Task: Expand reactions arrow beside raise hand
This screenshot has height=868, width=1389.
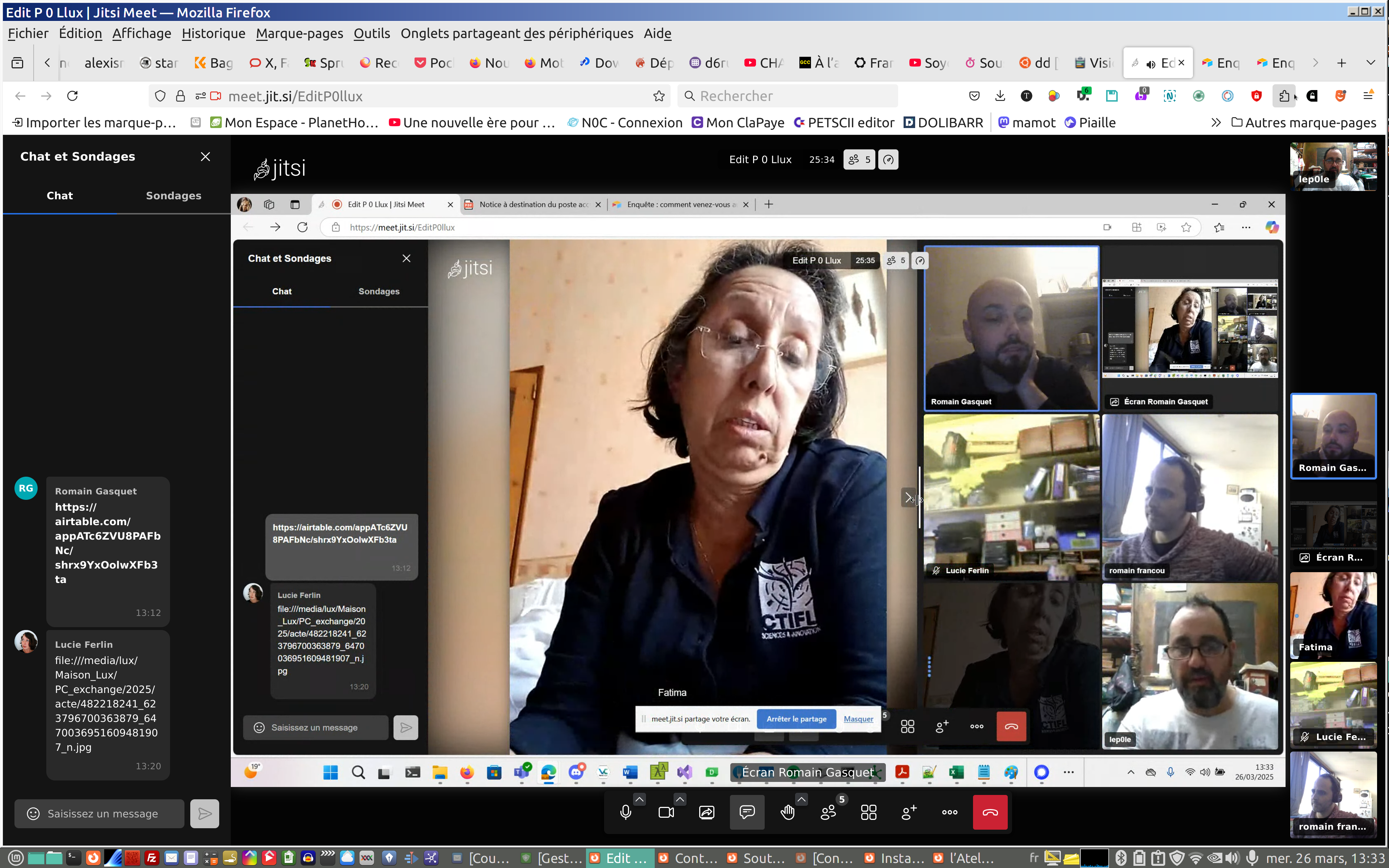Action: pyautogui.click(x=801, y=799)
